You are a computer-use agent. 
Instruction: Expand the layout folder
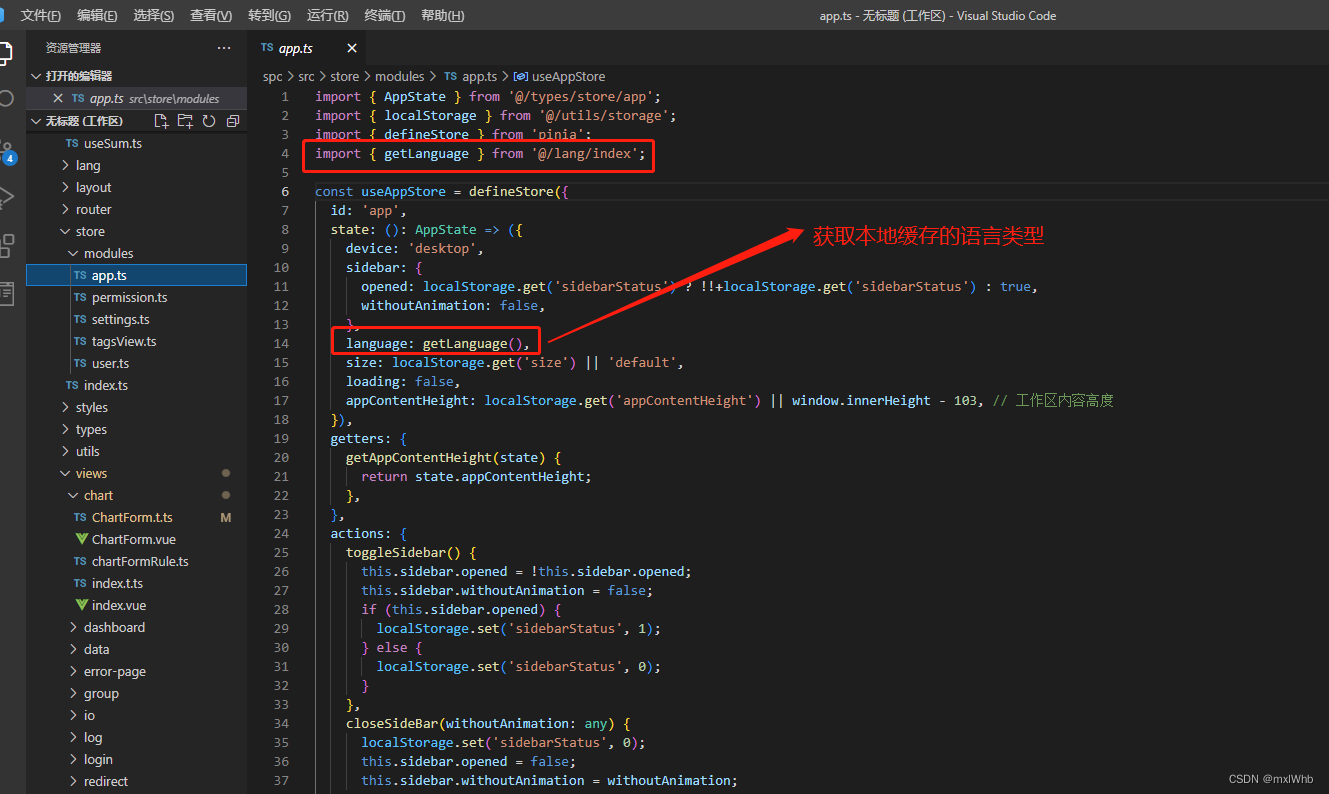(x=136, y=187)
